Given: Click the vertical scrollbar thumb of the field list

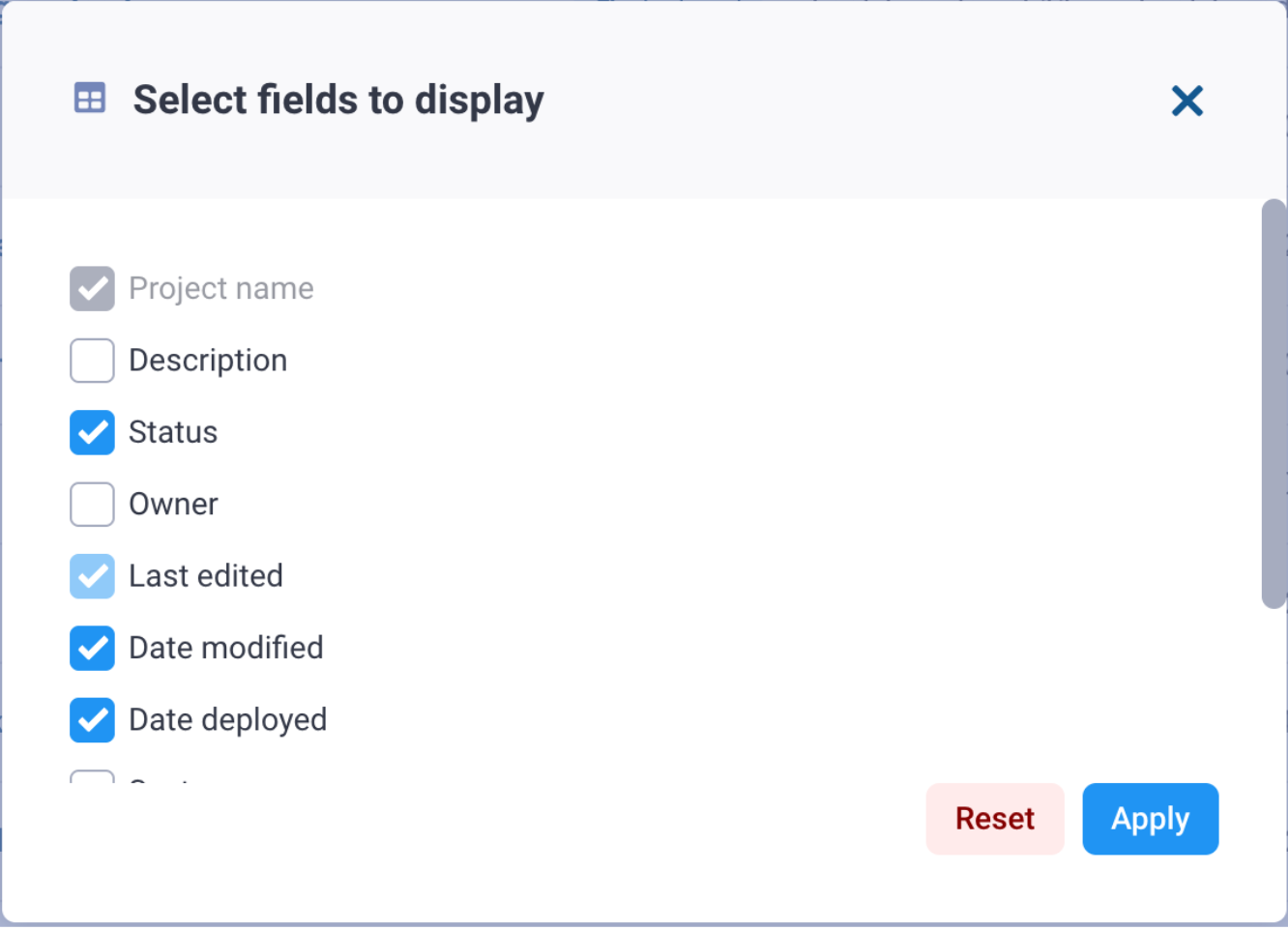Looking at the screenshot, I should click(1273, 404).
